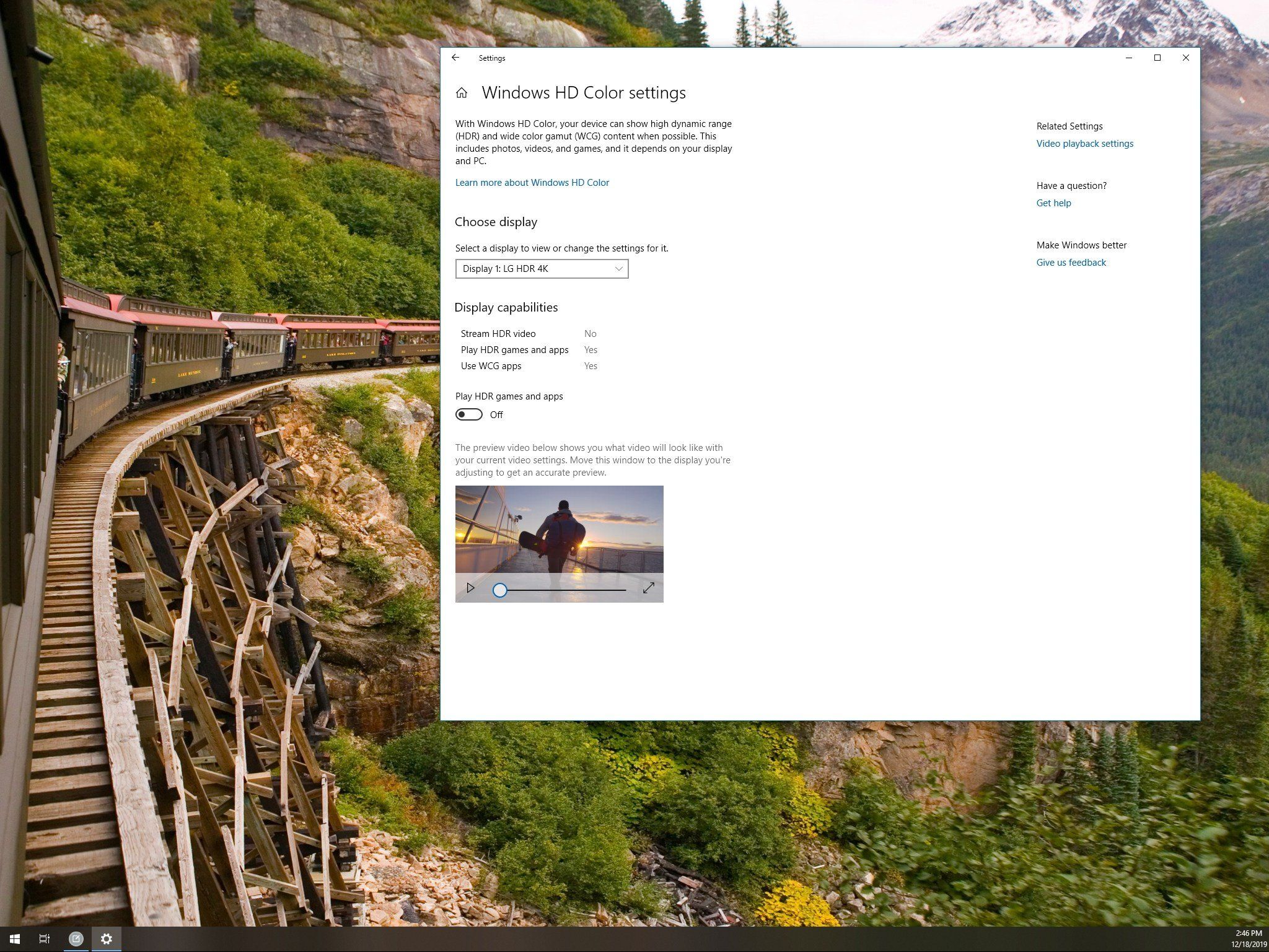The width and height of the screenshot is (1269, 952).
Task: Click the Stream HDR video row
Action: [x=529, y=334]
